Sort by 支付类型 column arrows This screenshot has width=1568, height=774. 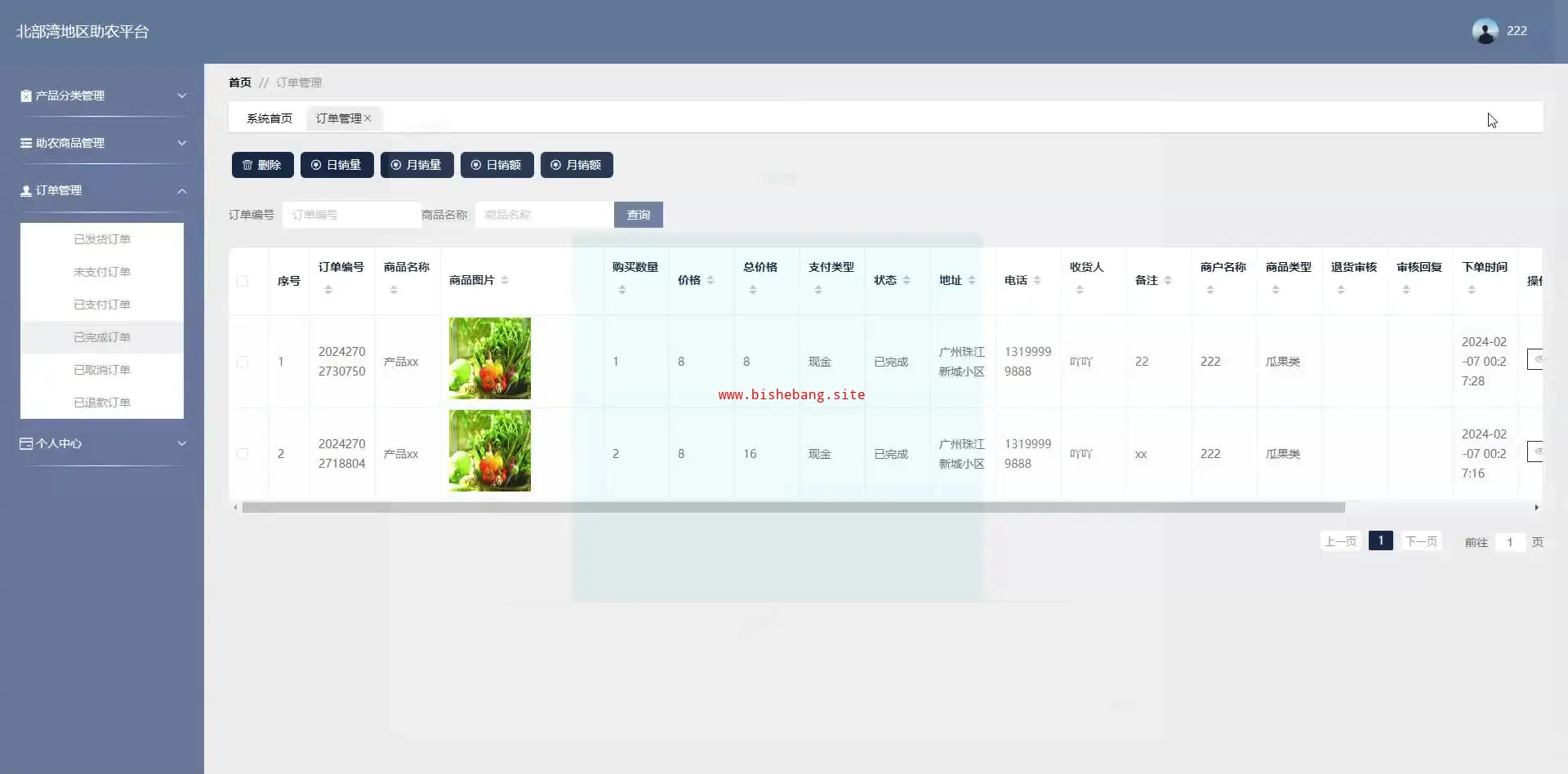coord(818,290)
